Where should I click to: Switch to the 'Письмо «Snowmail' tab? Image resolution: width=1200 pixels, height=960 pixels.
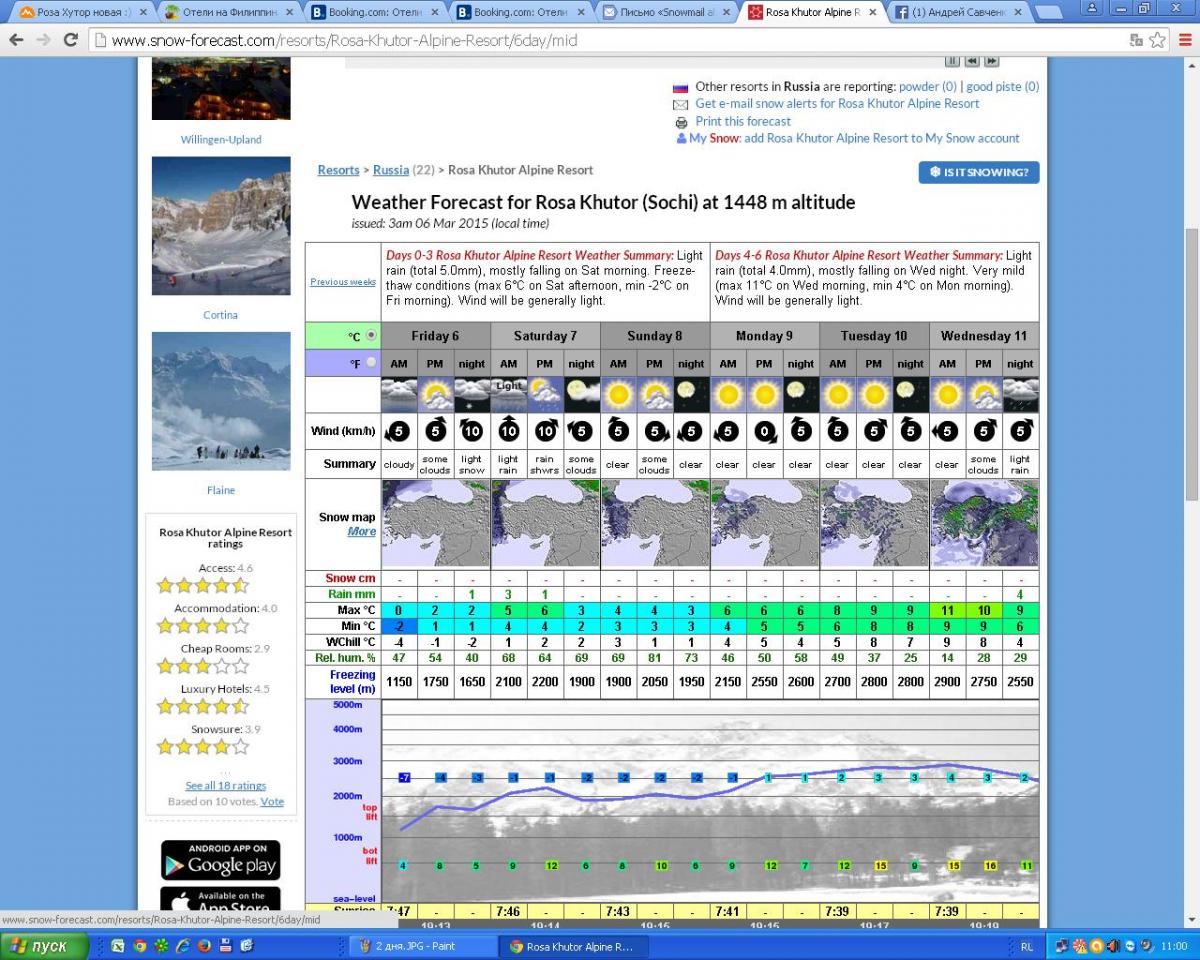coord(668,13)
